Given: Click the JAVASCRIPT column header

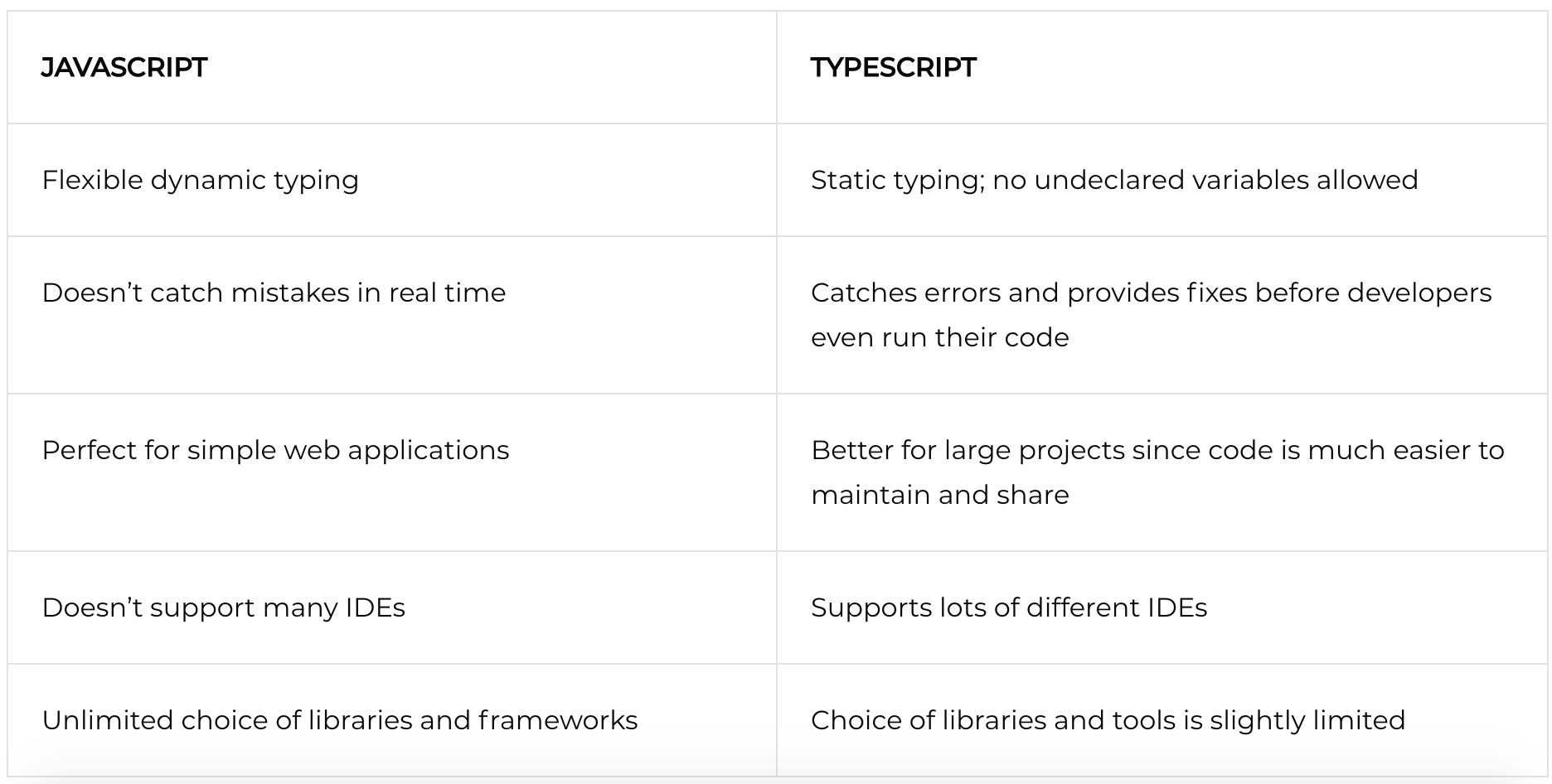Looking at the screenshot, I should click(x=124, y=67).
